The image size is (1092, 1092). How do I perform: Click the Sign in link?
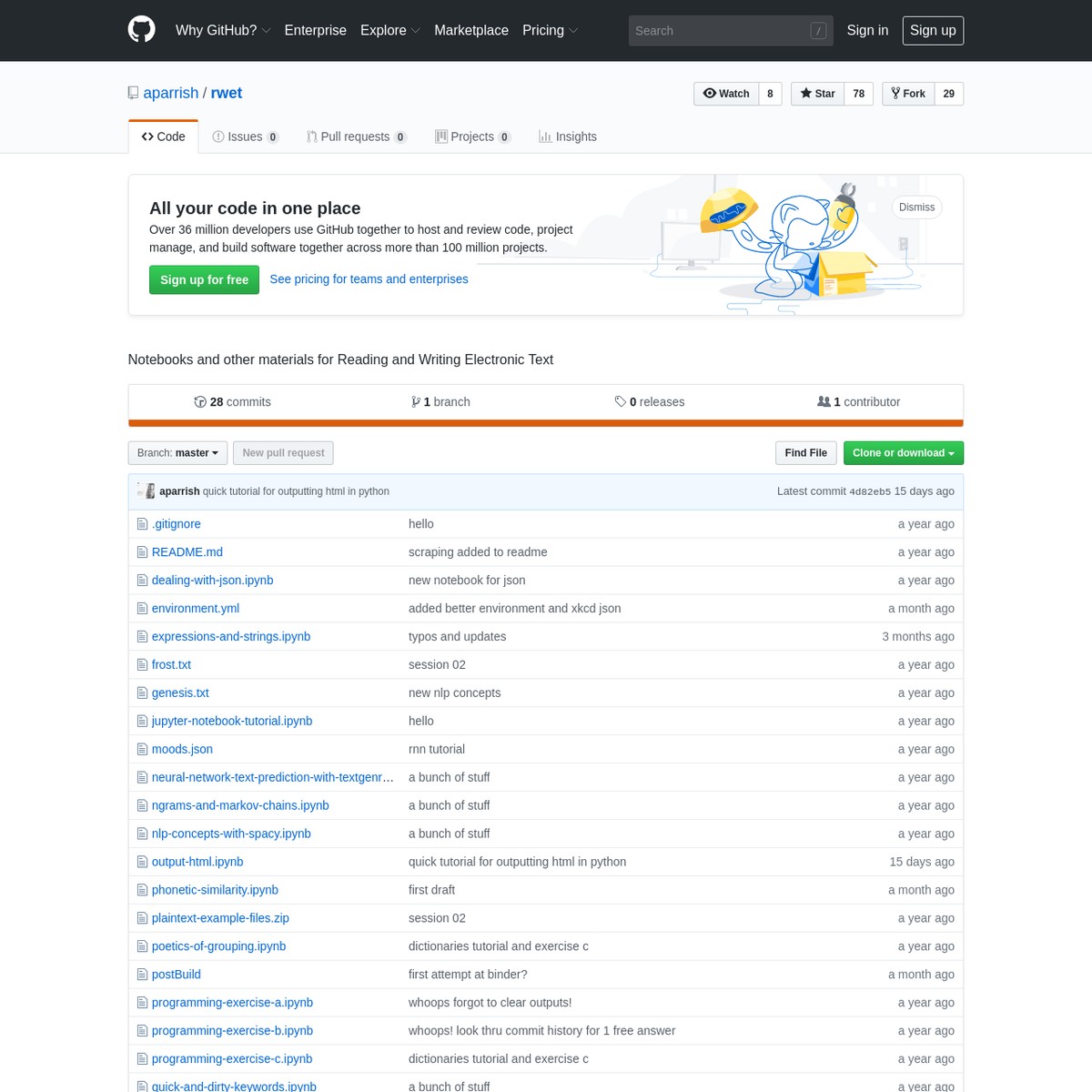pos(867,30)
